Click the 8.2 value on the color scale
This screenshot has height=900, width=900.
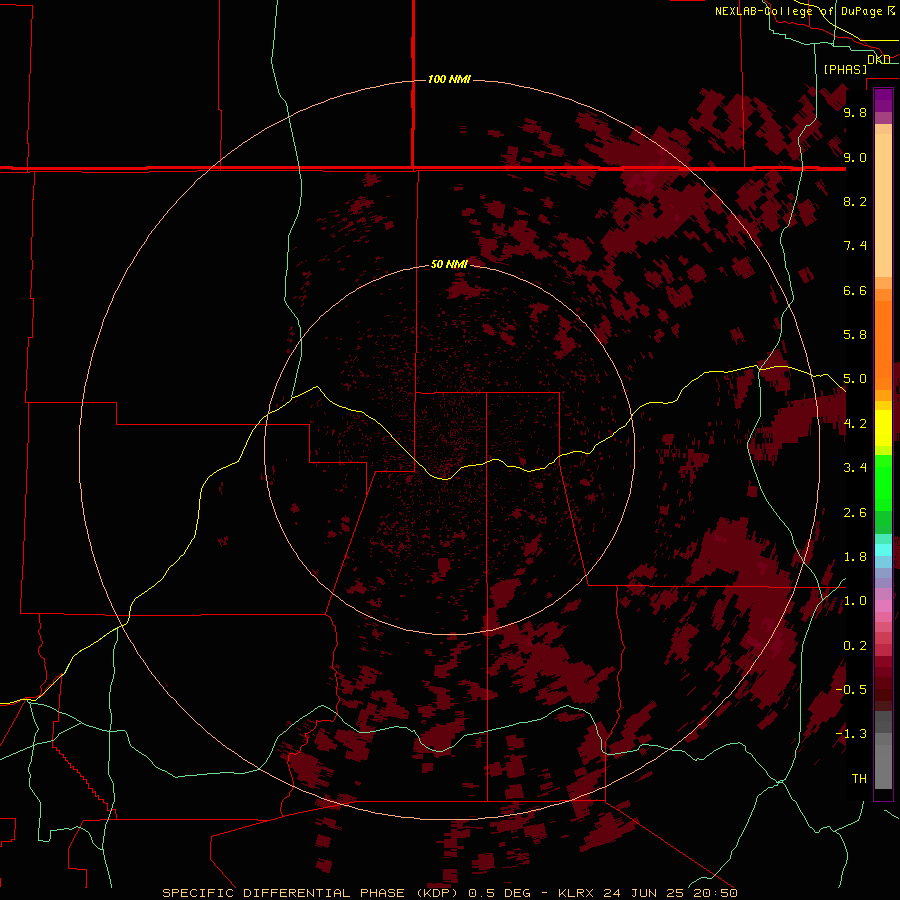(855, 201)
